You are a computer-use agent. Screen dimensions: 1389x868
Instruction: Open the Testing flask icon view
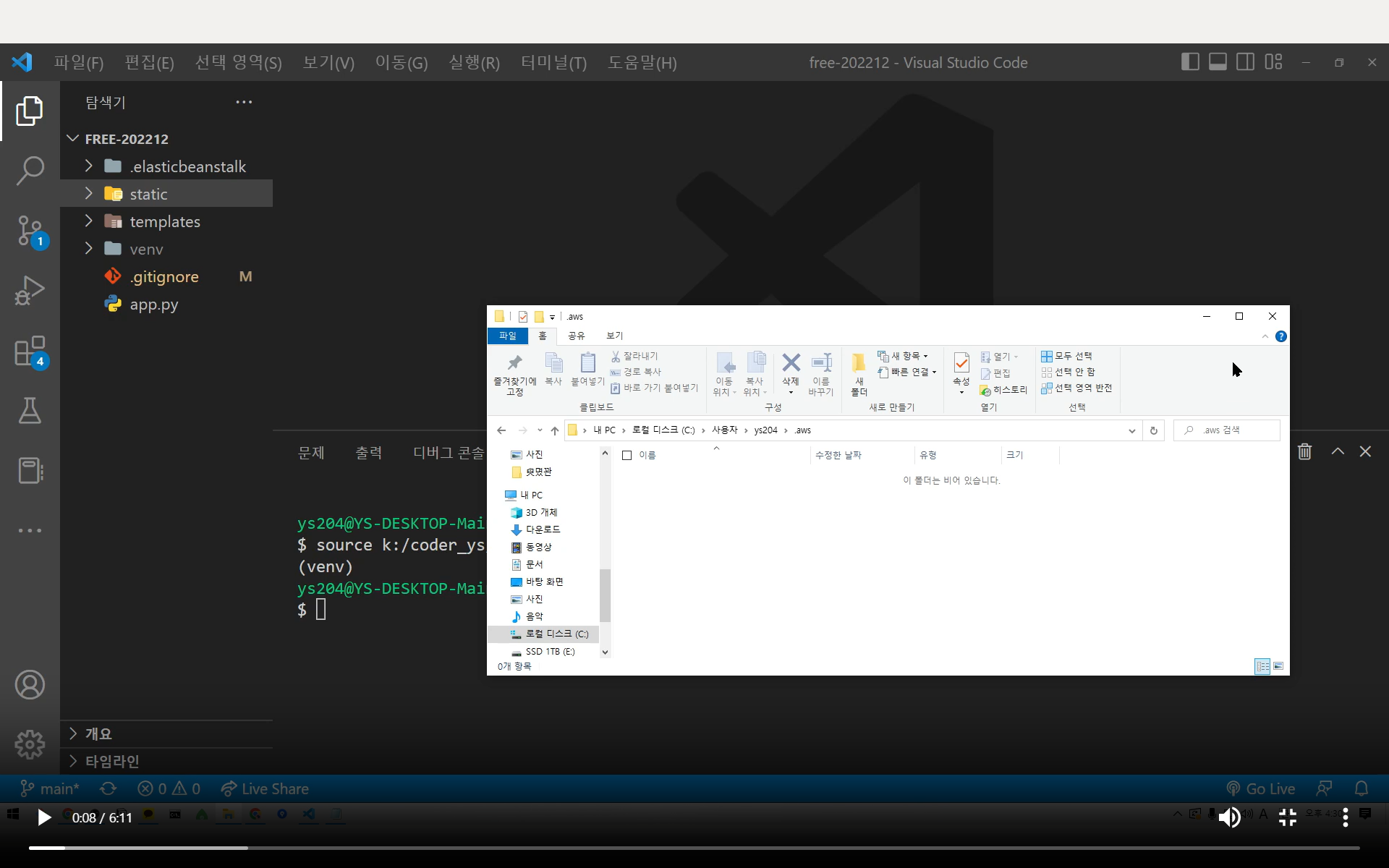30,411
